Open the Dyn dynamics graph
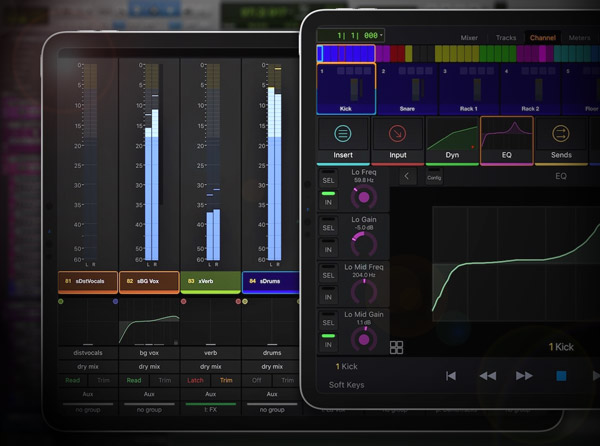Image resolution: width=600 pixels, height=446 pixels. click(452, 140)
